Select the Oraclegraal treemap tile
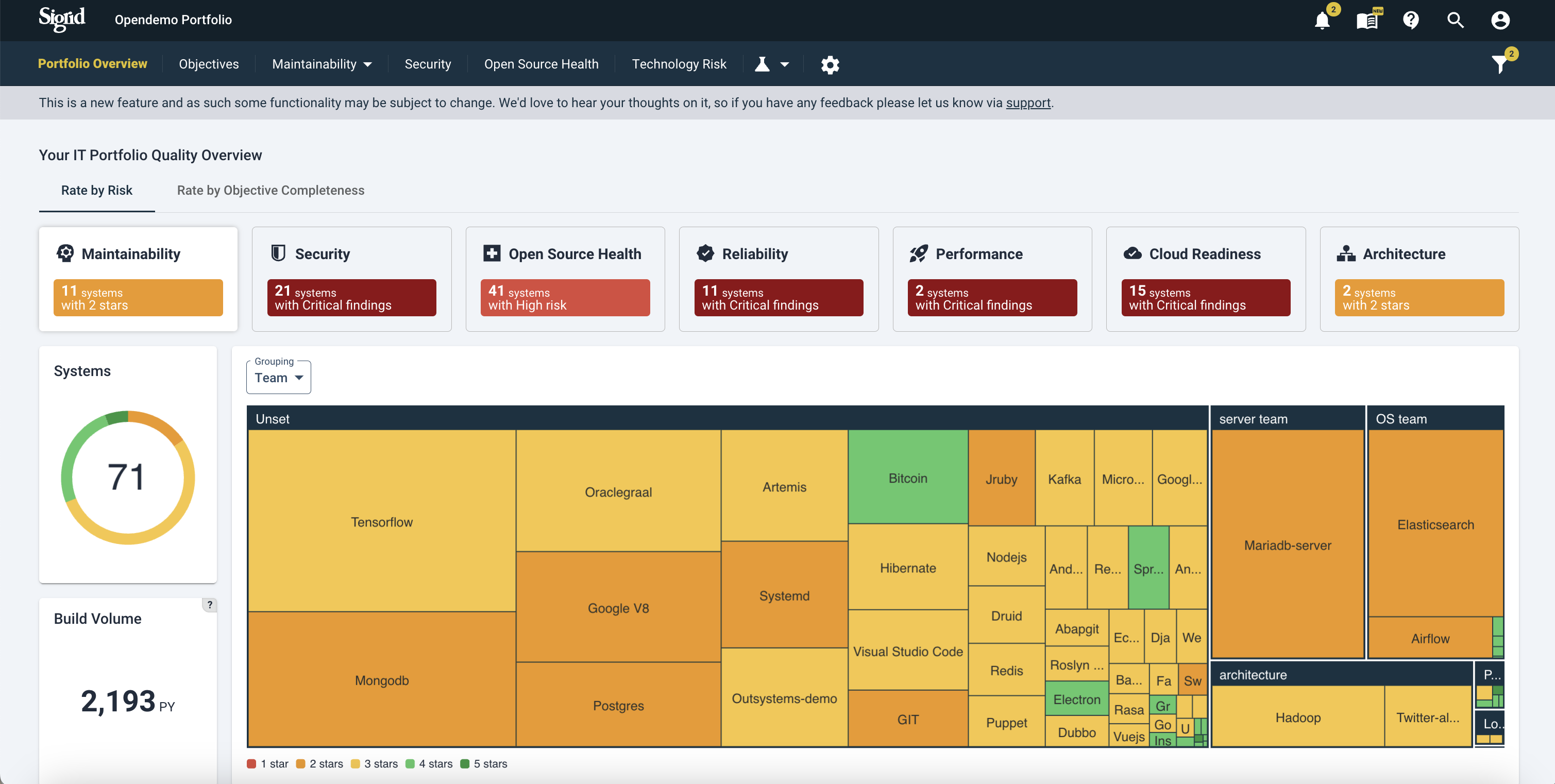Image resolution: width=1555 pixels, height=784 pixels. click(x=618, y=491)
